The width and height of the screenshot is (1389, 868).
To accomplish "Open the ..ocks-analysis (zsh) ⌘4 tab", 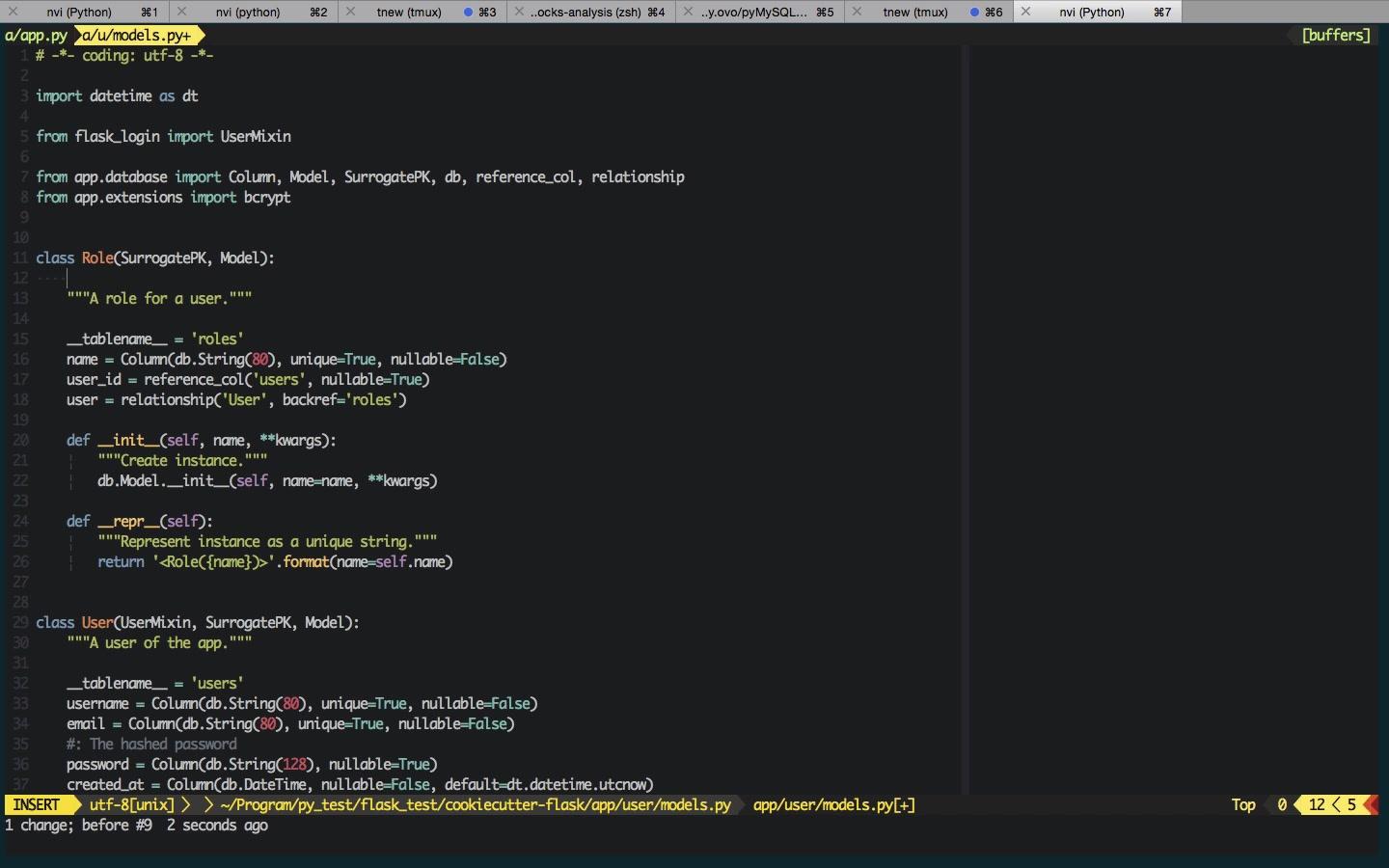I will point(590,12).
